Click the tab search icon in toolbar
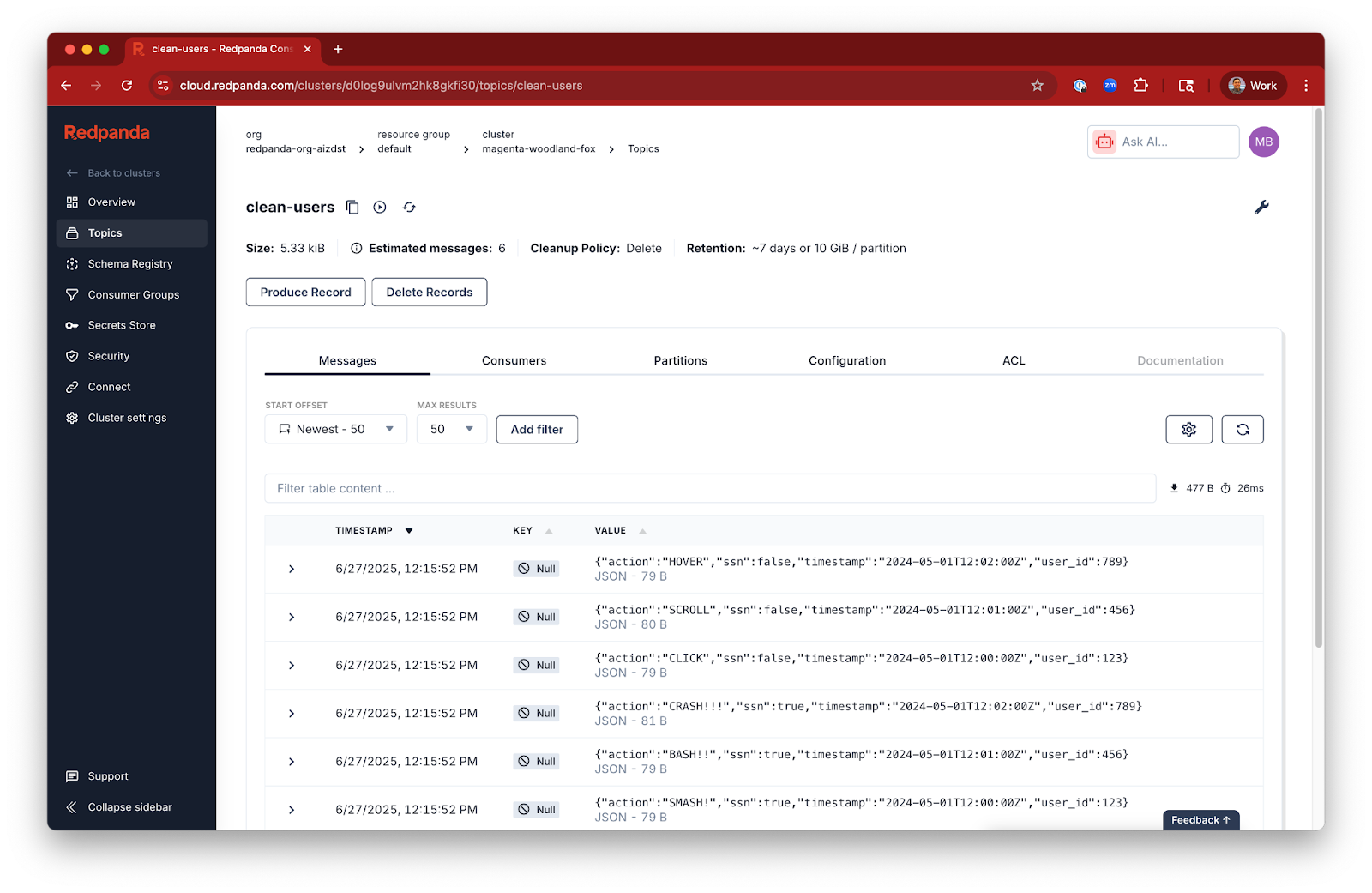This screenshot has height=893, width=1372. pyautogui.click(x=1186, y=85)
